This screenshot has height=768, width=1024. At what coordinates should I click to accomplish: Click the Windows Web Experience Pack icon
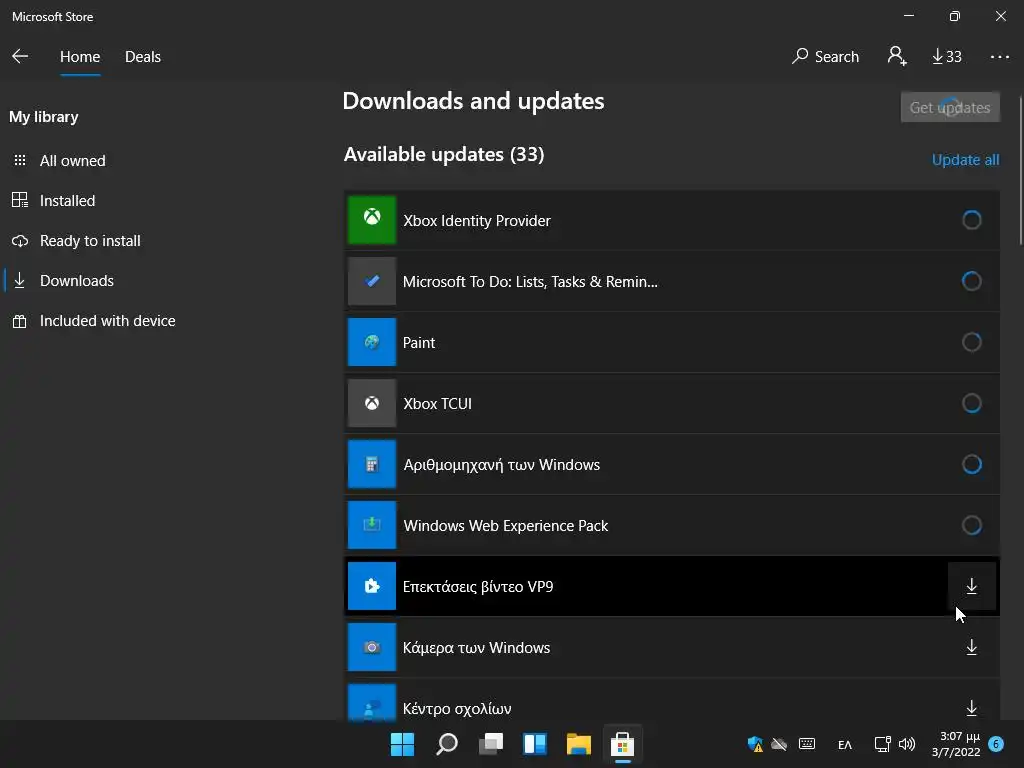click(x=372, y=525)
